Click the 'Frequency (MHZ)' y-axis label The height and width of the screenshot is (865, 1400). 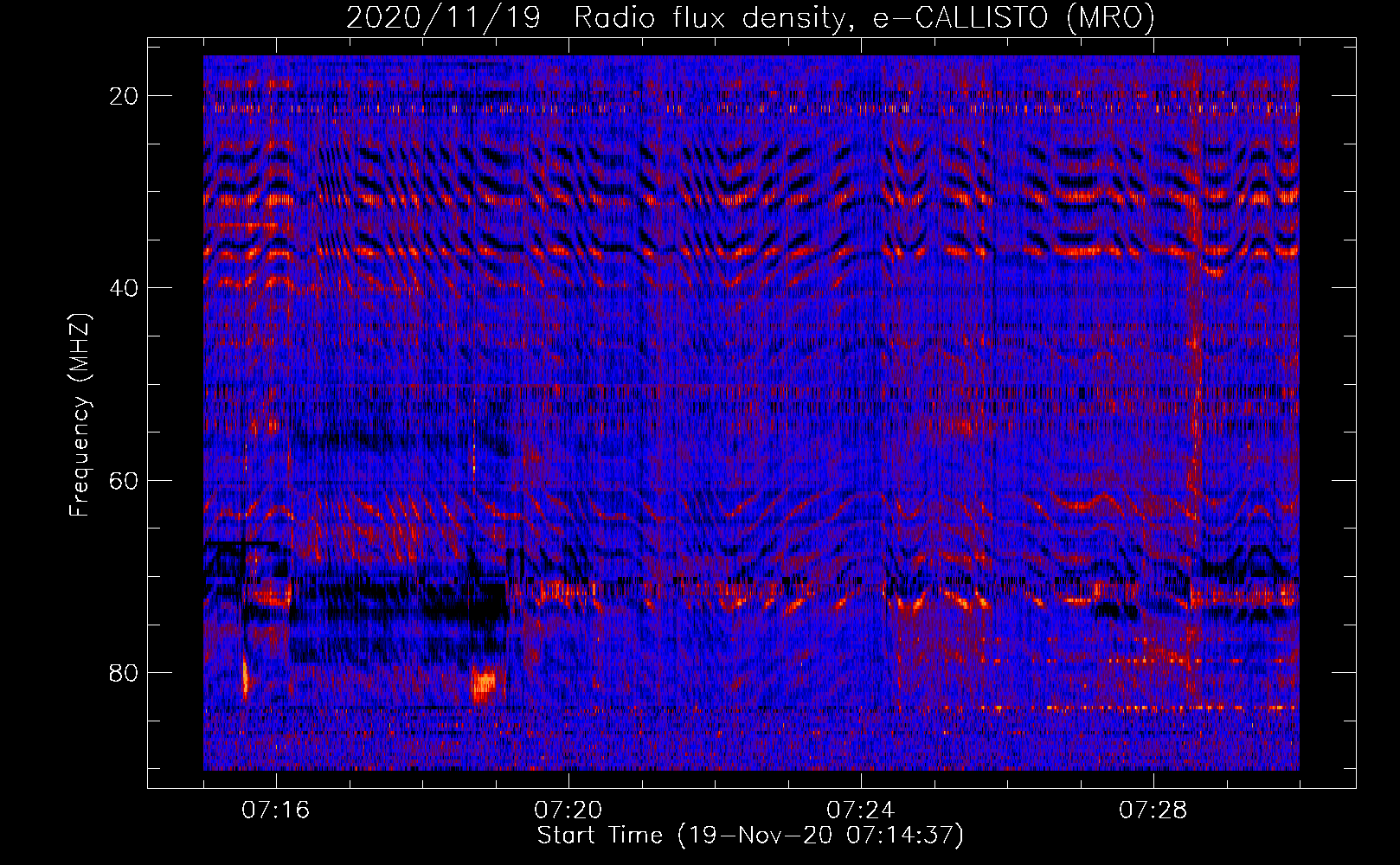pos(80,415)
